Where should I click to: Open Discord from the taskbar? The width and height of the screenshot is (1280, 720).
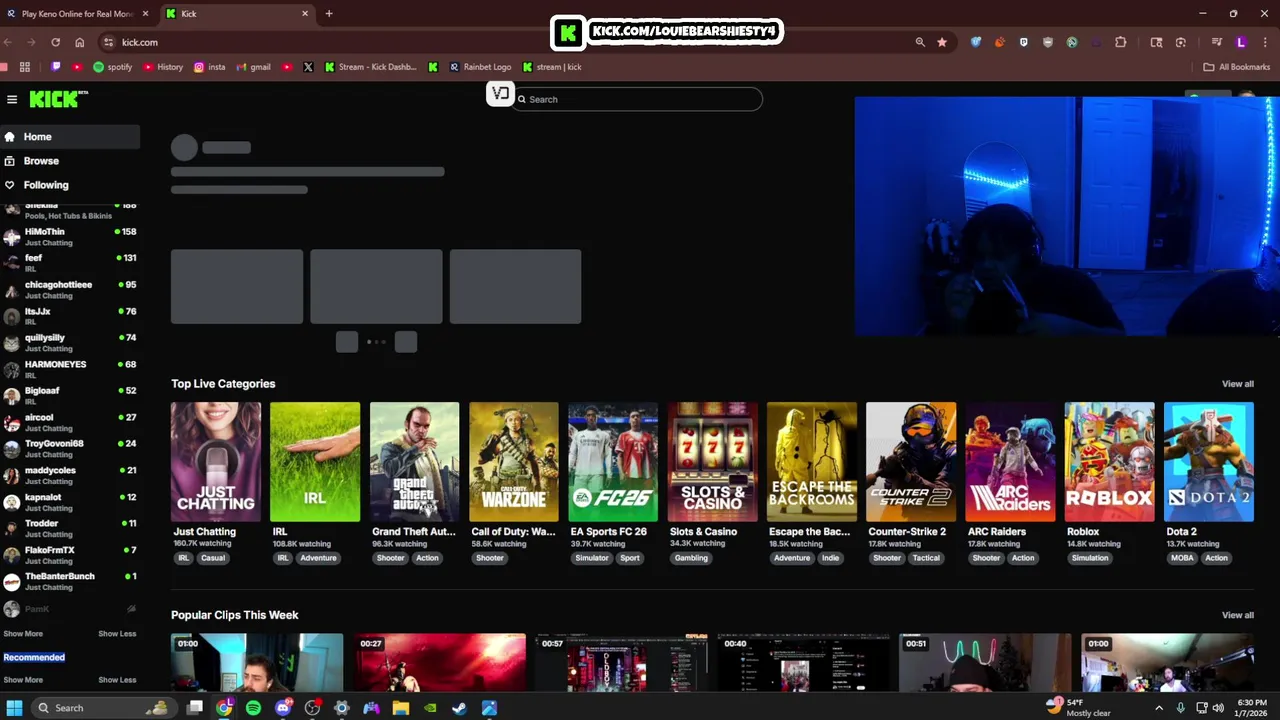(x=283, y=708)
